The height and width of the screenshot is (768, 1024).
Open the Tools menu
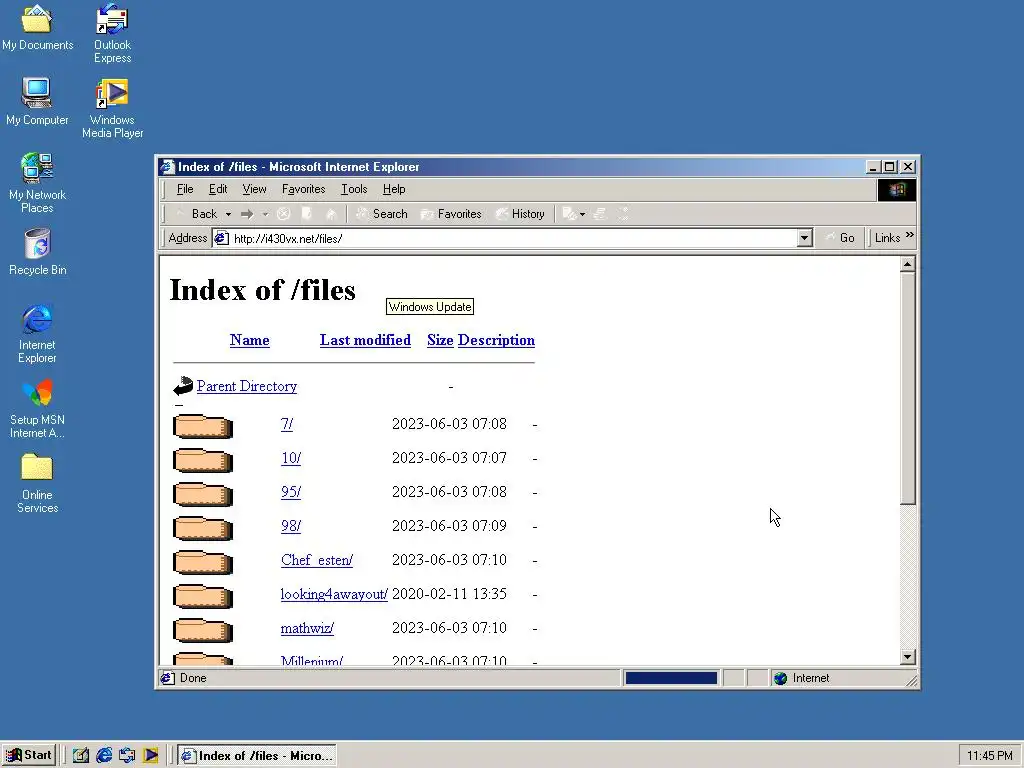pyautogui.click(x=354, y=189)
